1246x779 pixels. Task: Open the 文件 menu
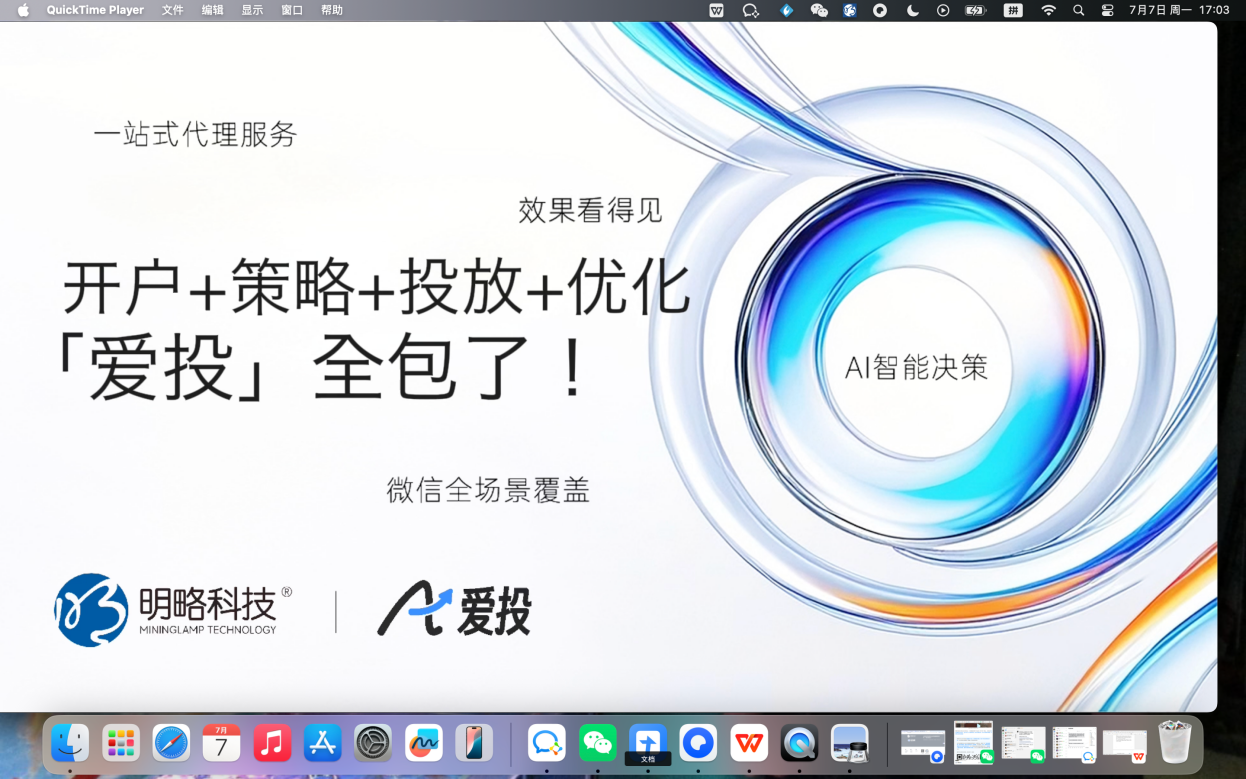(173, 10)
